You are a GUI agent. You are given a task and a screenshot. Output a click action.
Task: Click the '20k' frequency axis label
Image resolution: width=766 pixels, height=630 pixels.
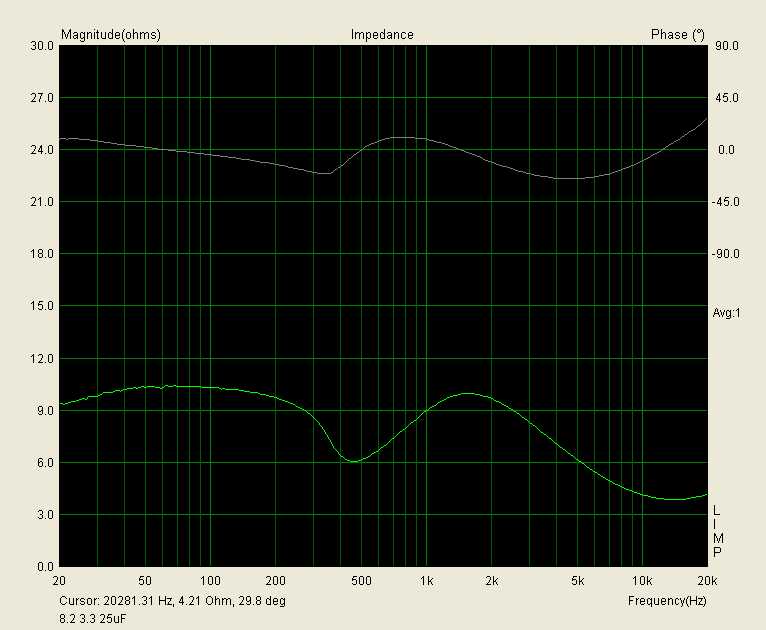coord(707,581)
